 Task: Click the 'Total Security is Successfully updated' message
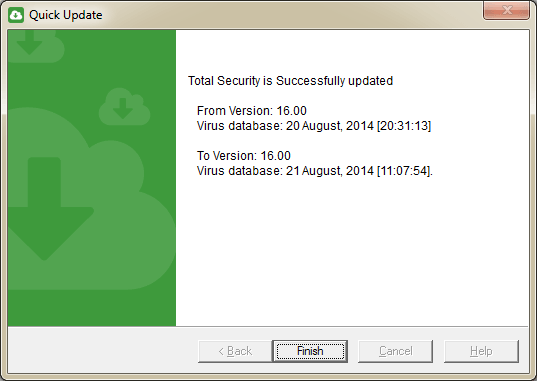pyautogui.click(x=290, y=81)
